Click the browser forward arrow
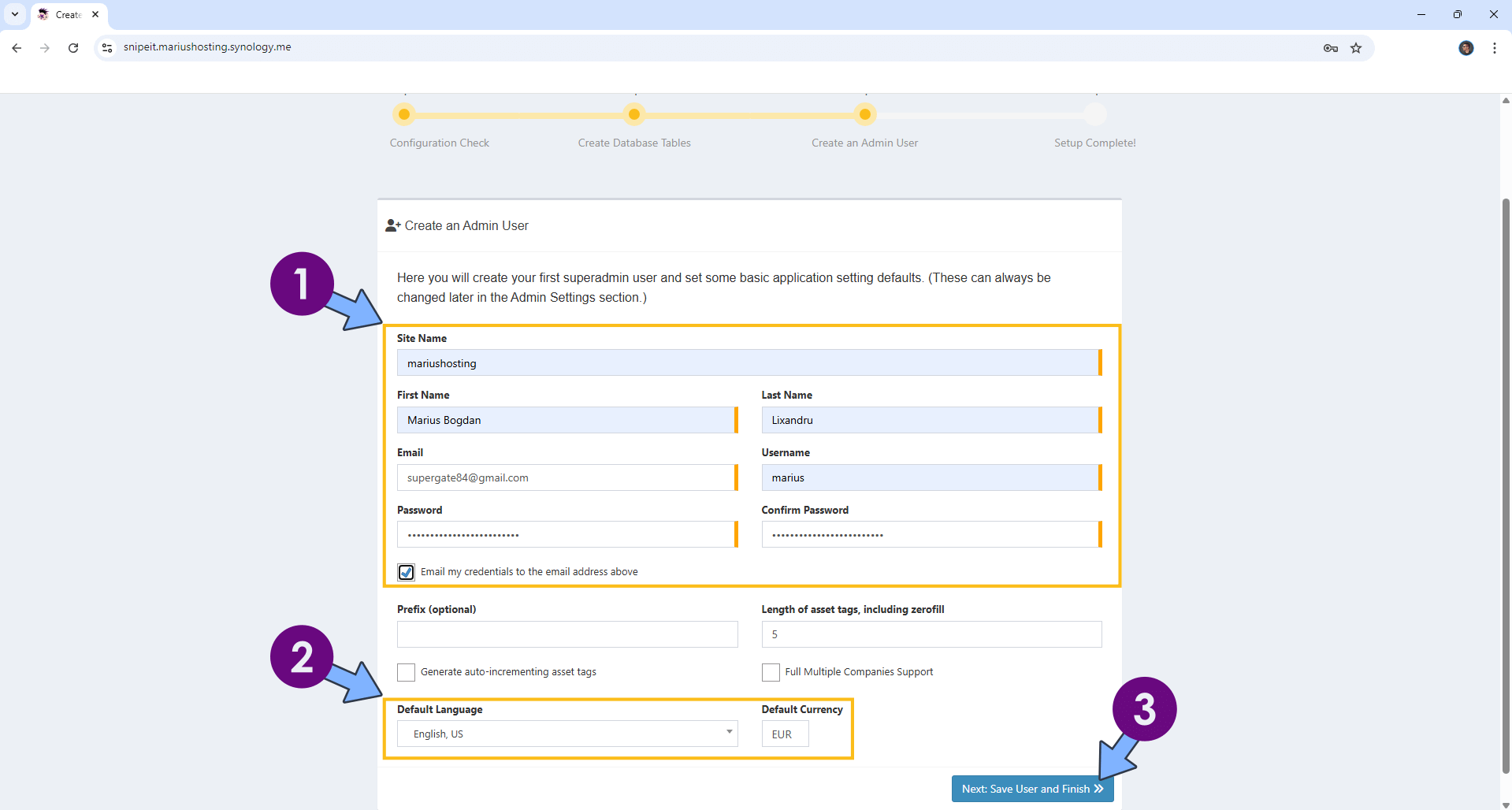The image size is (1512, 810). point(45,48)
